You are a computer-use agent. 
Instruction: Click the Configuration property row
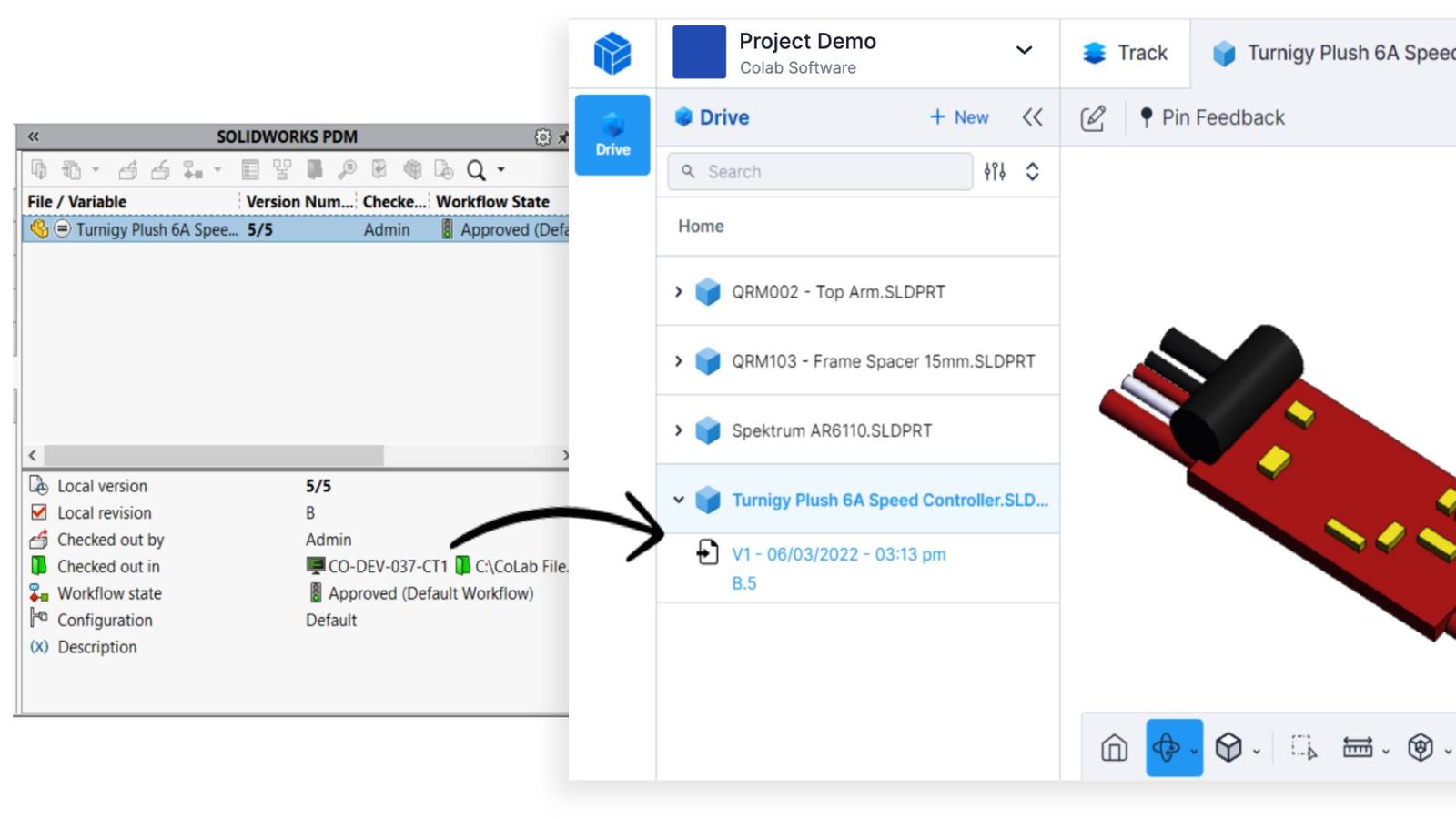296,620
